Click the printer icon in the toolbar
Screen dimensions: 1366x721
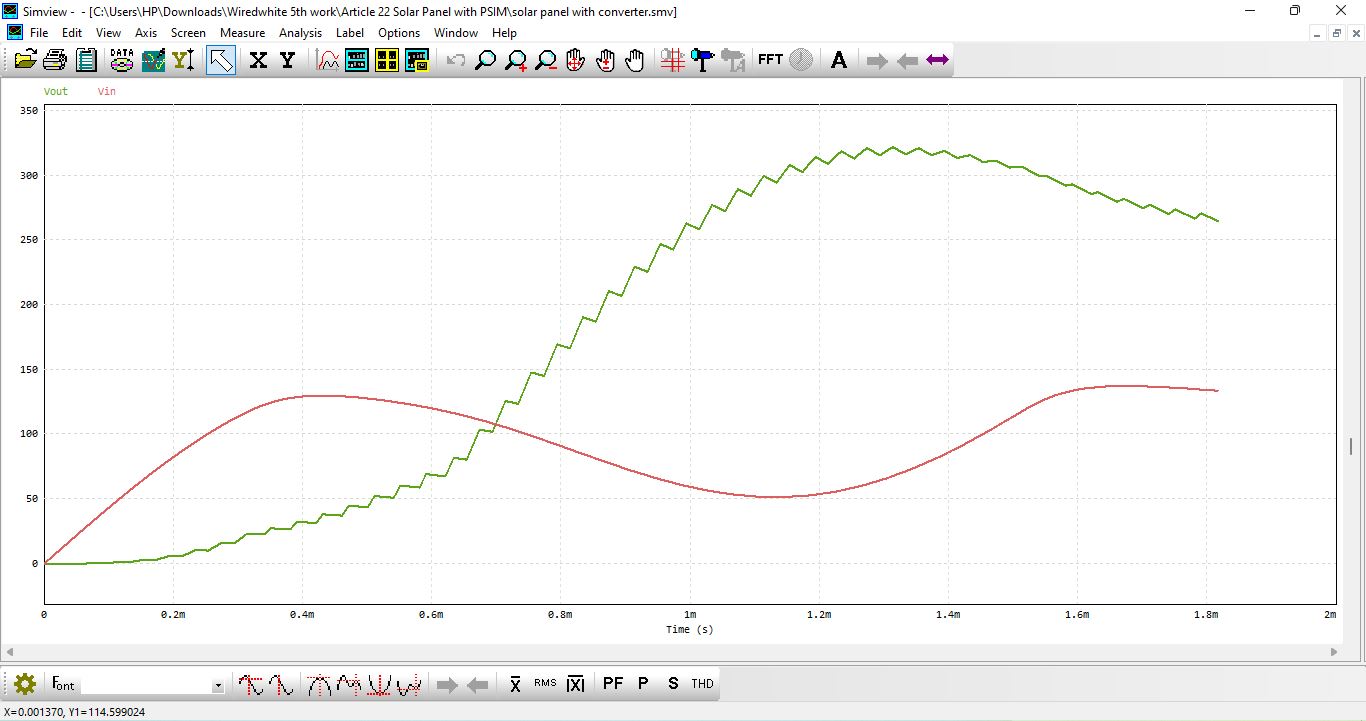(x=55, y=60)
